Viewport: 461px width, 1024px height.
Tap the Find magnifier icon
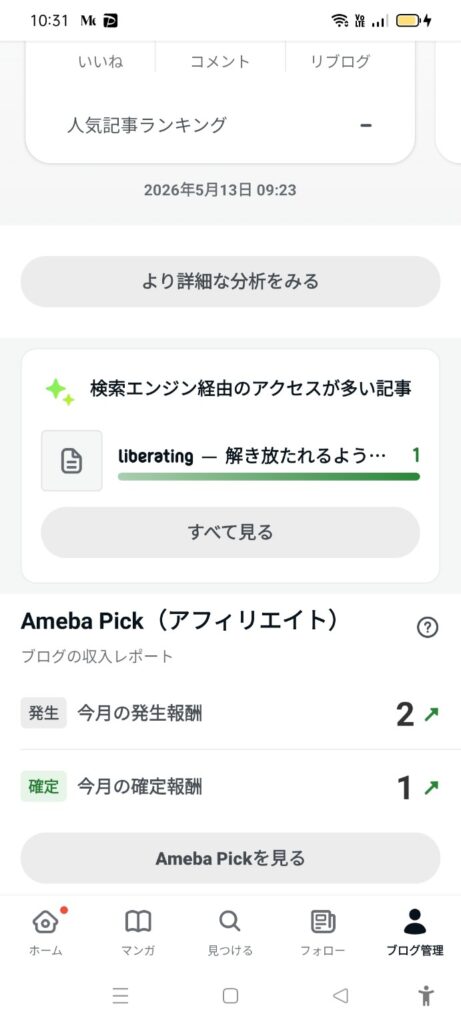coord(230,921)
